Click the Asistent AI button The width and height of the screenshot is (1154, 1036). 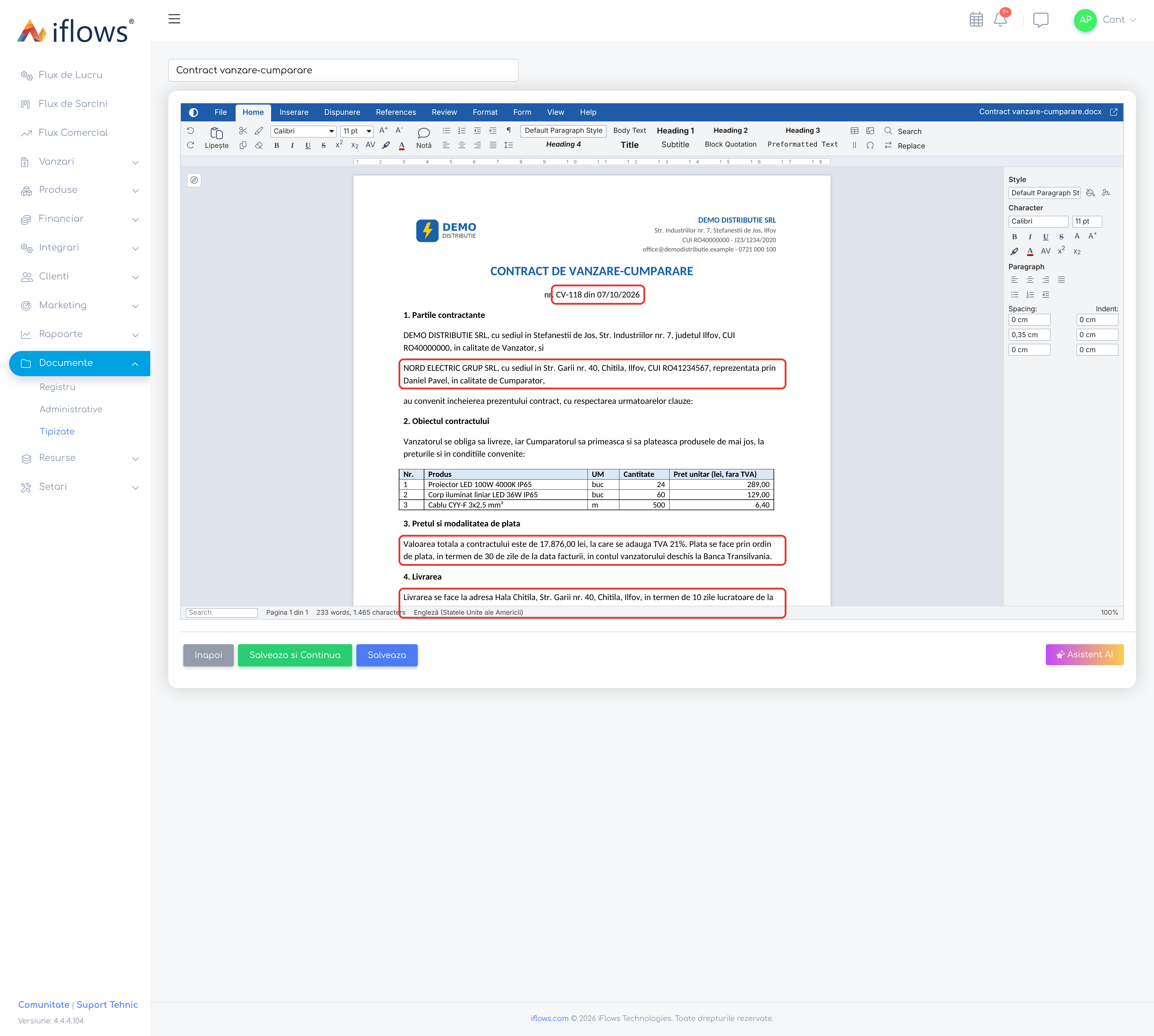pyautogui.click(x=1084, y=655)
